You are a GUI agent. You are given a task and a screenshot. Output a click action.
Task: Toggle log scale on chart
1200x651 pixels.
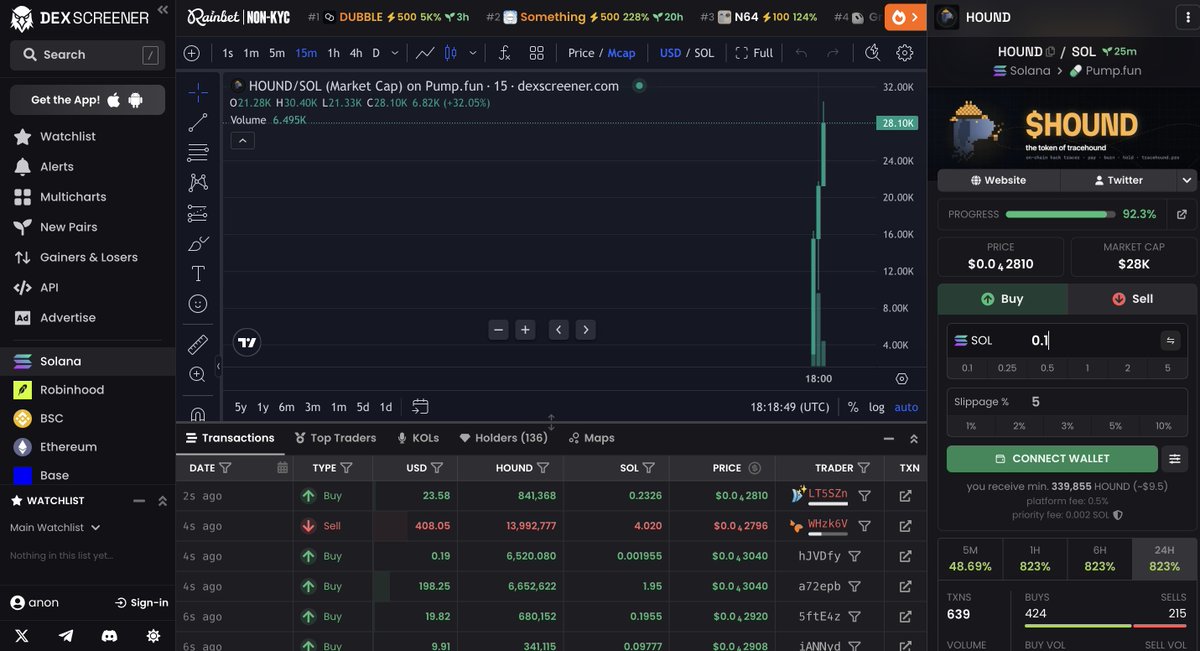877,407
